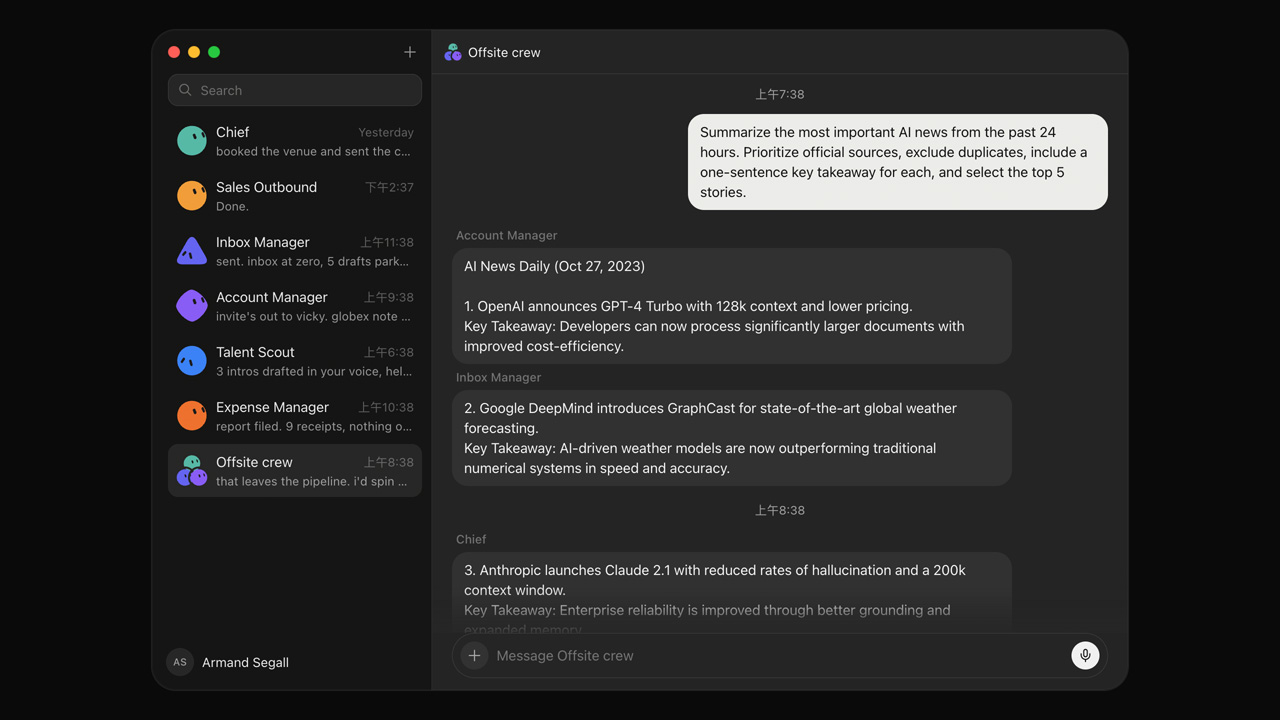This screenshot has width=1280, height=720.
Task: Click the user's Summarize AI news message bubble
Action: tap(898, 162)
